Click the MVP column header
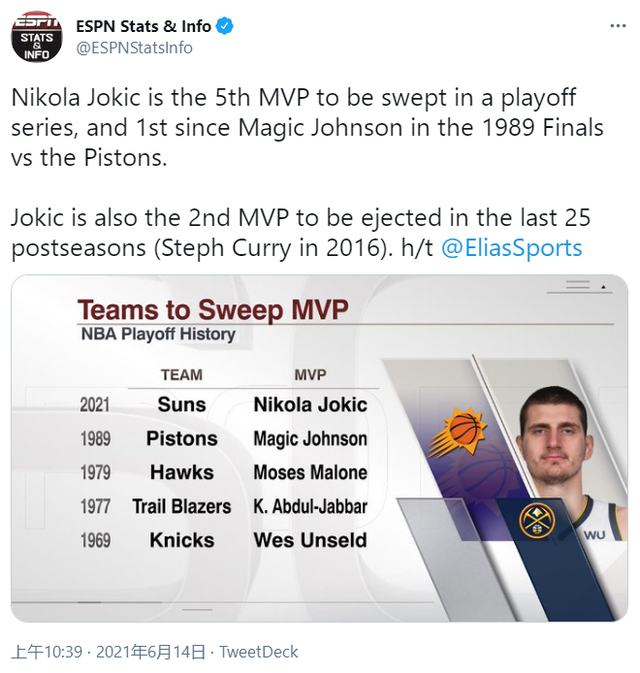640x673 pixels. click(x=310, y=375)
